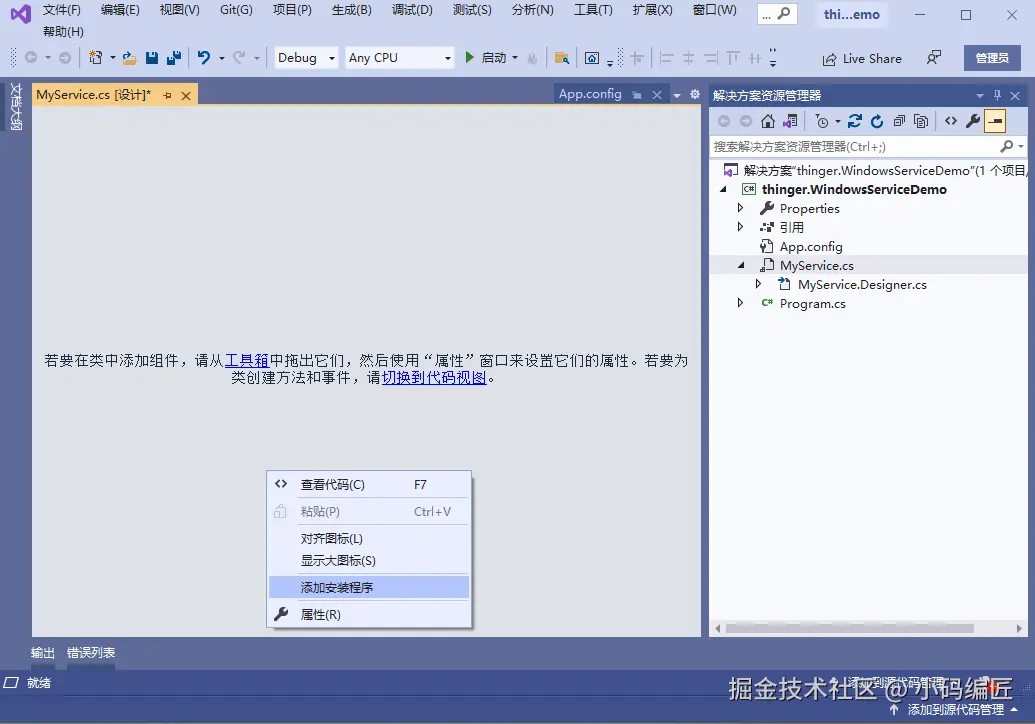The width and height of the screenshot is (1035, 724).
Task: Click View Code icon in Solution Explorer
Action: click(951, 121)
